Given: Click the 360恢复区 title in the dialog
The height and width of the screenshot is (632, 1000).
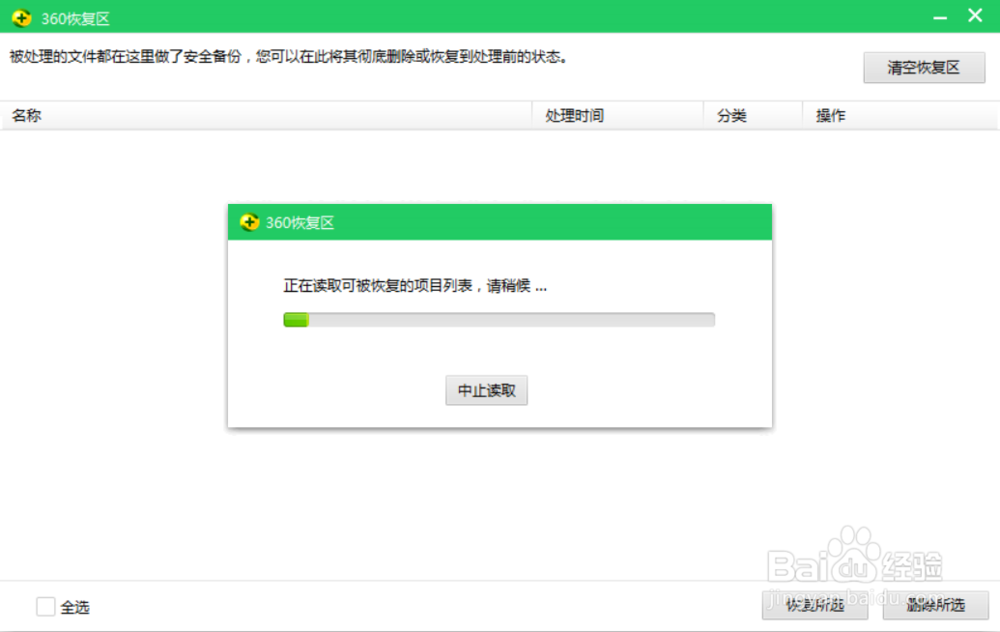Looking at the screenshot, I should (x=300, y=223).
